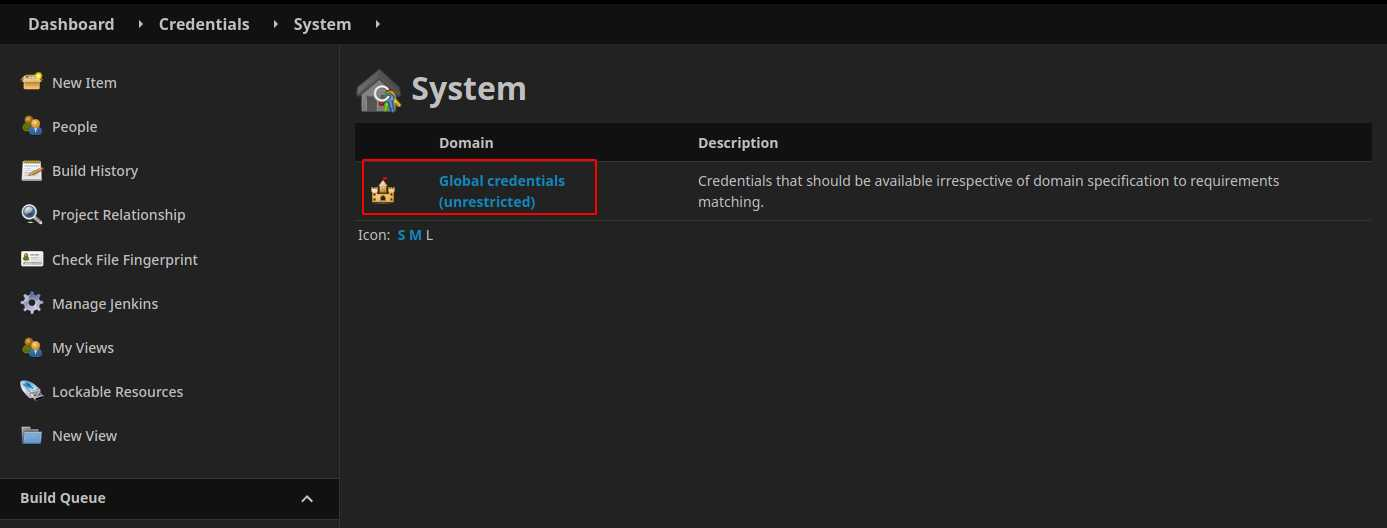The height and width of the screenshot is (528, 1387).
Task: Open the New Item link
Action: tap(84, 83)
